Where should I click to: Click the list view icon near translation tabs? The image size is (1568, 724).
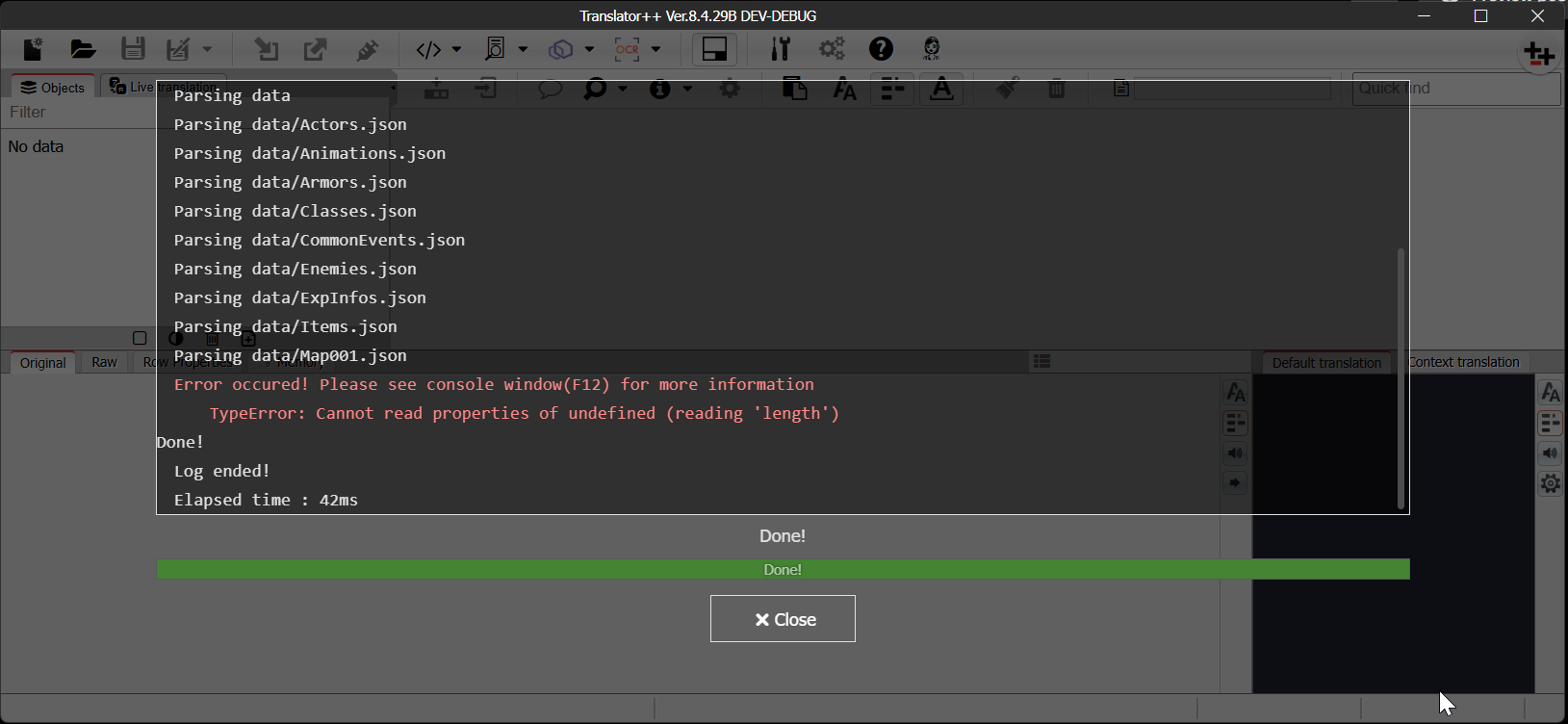click(1041, 362)
